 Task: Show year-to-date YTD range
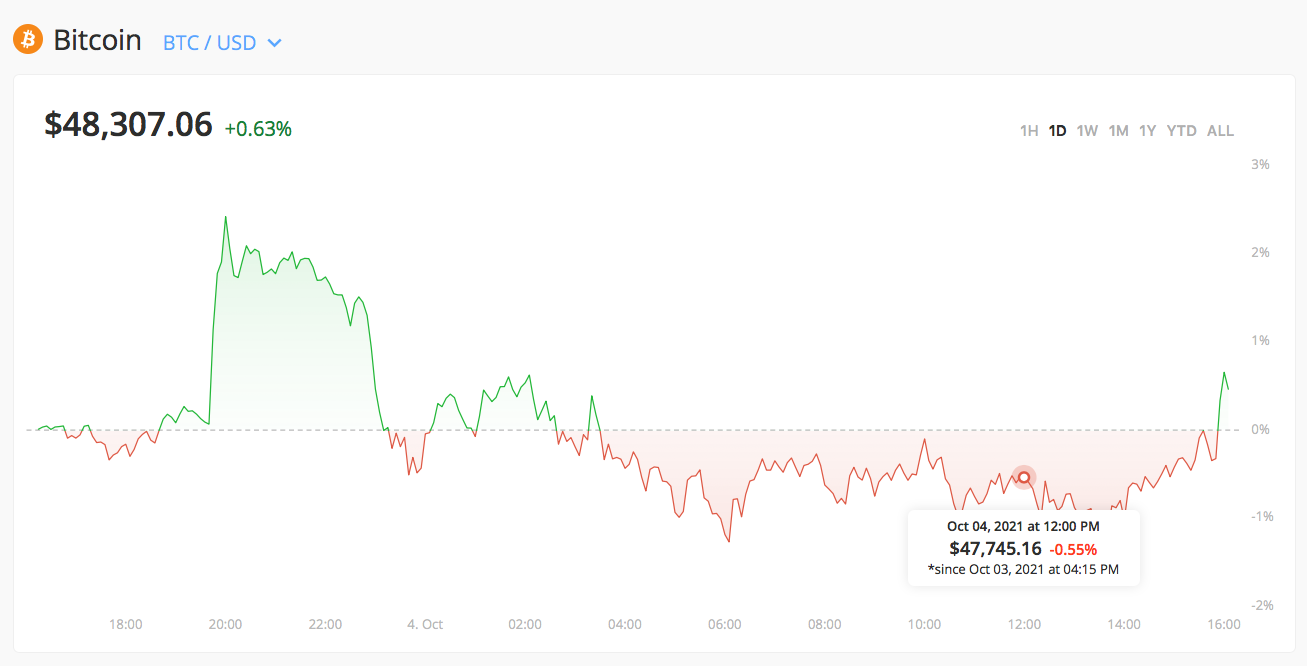click(1181, 131)
